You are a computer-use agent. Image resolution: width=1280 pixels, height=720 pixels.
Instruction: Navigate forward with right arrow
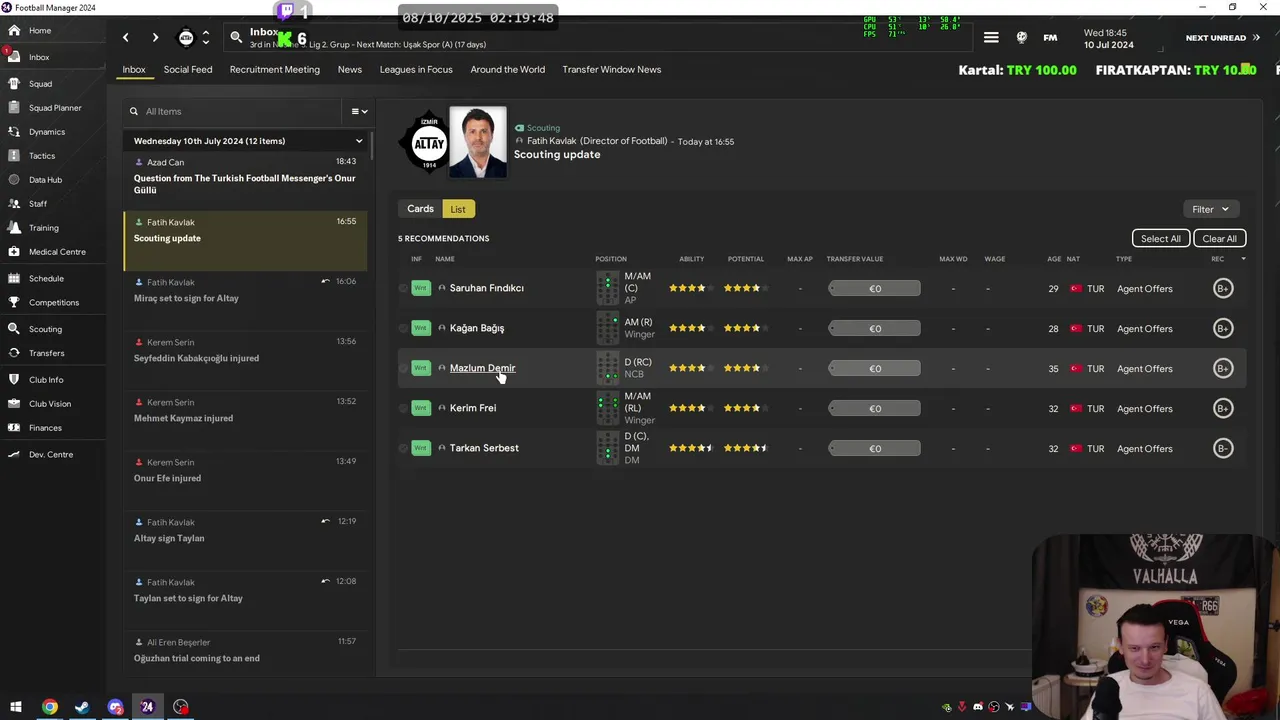155,38
